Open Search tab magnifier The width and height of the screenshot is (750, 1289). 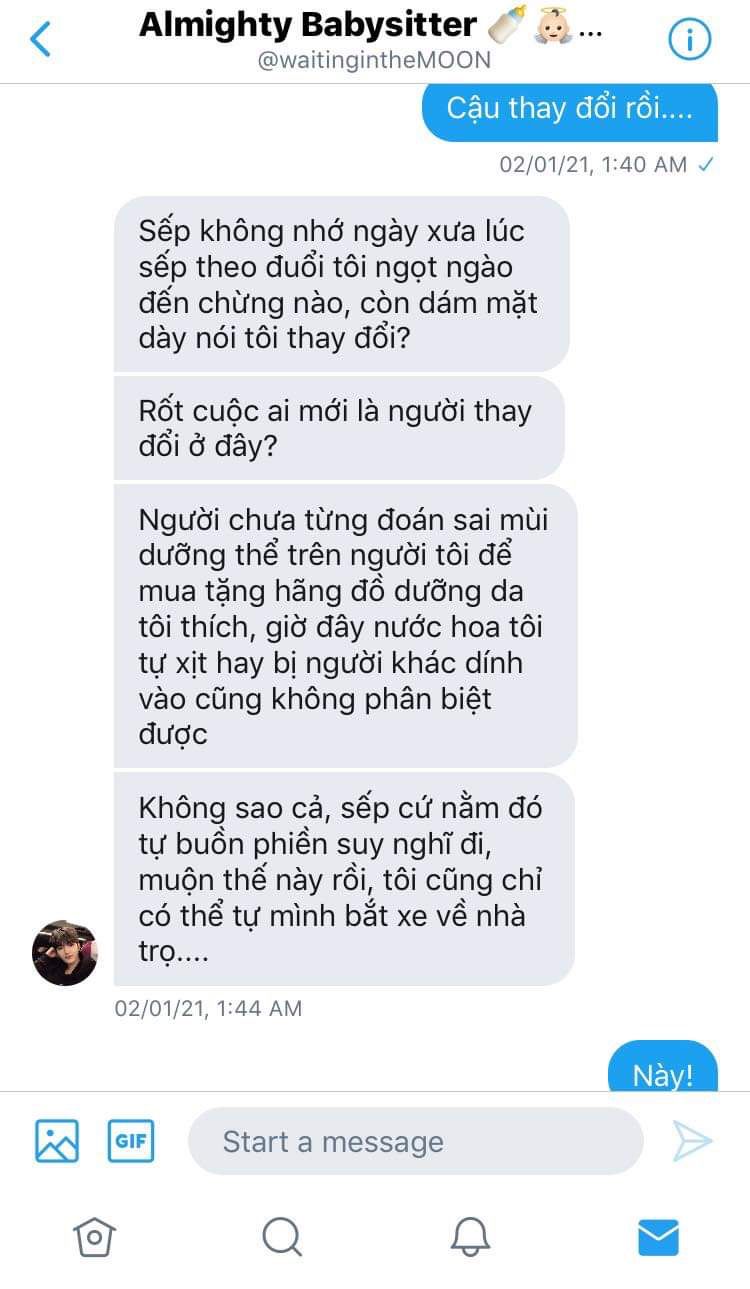pyautogui.click(x=282, y=1237)
